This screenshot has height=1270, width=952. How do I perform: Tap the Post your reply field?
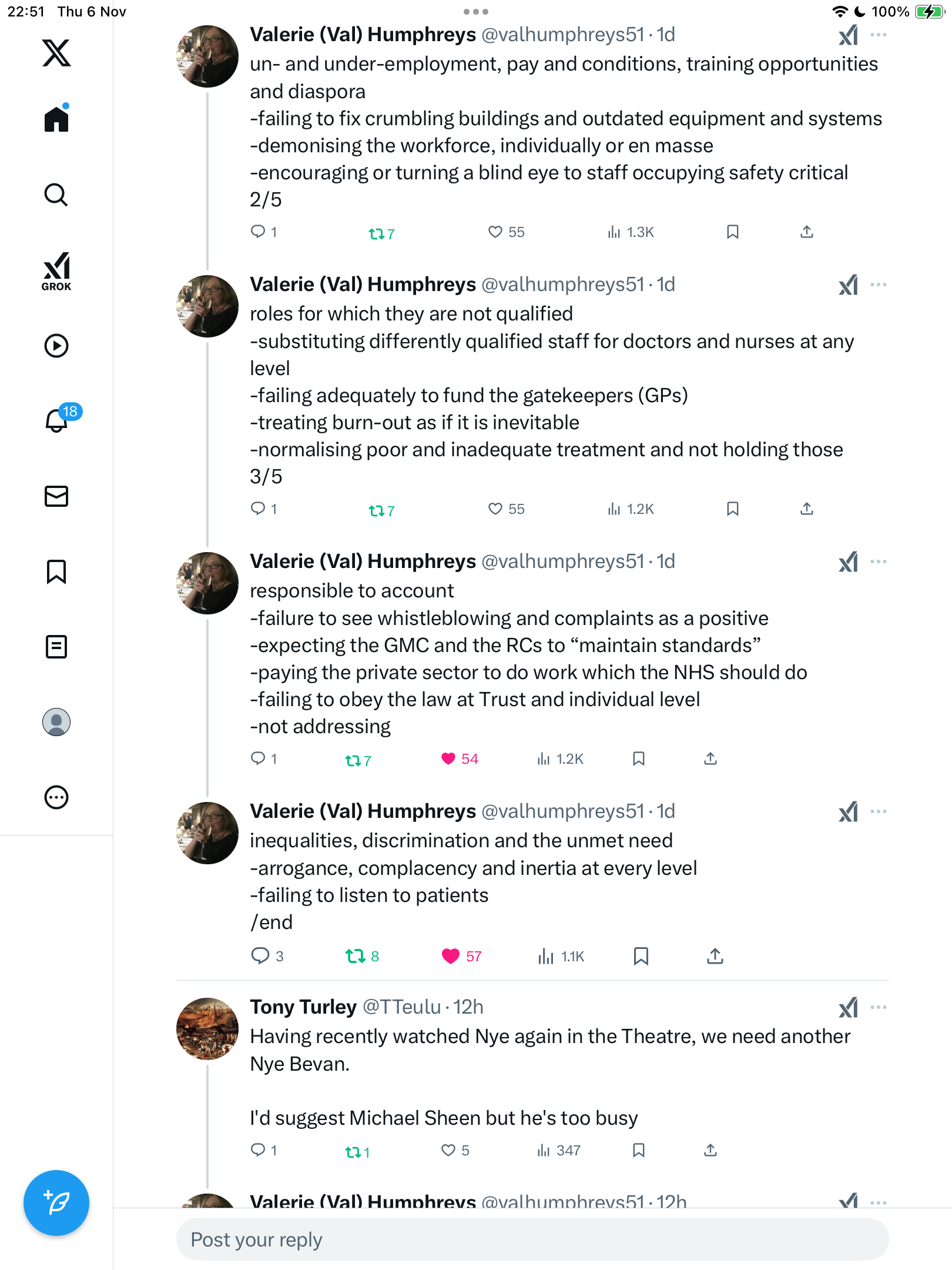tap(532, 1239)
